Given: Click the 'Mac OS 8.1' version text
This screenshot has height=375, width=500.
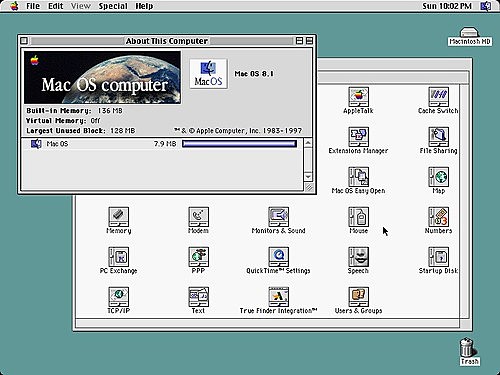Looking at the screenshot, I should tap(254, 74).
